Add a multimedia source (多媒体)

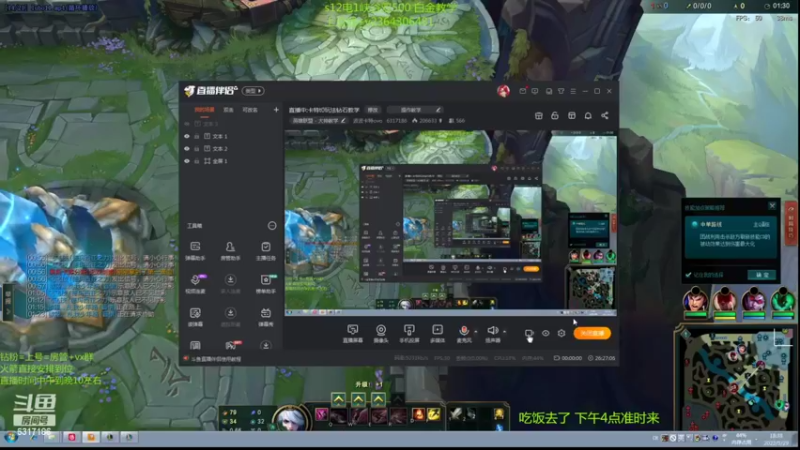tap(437, 333)
